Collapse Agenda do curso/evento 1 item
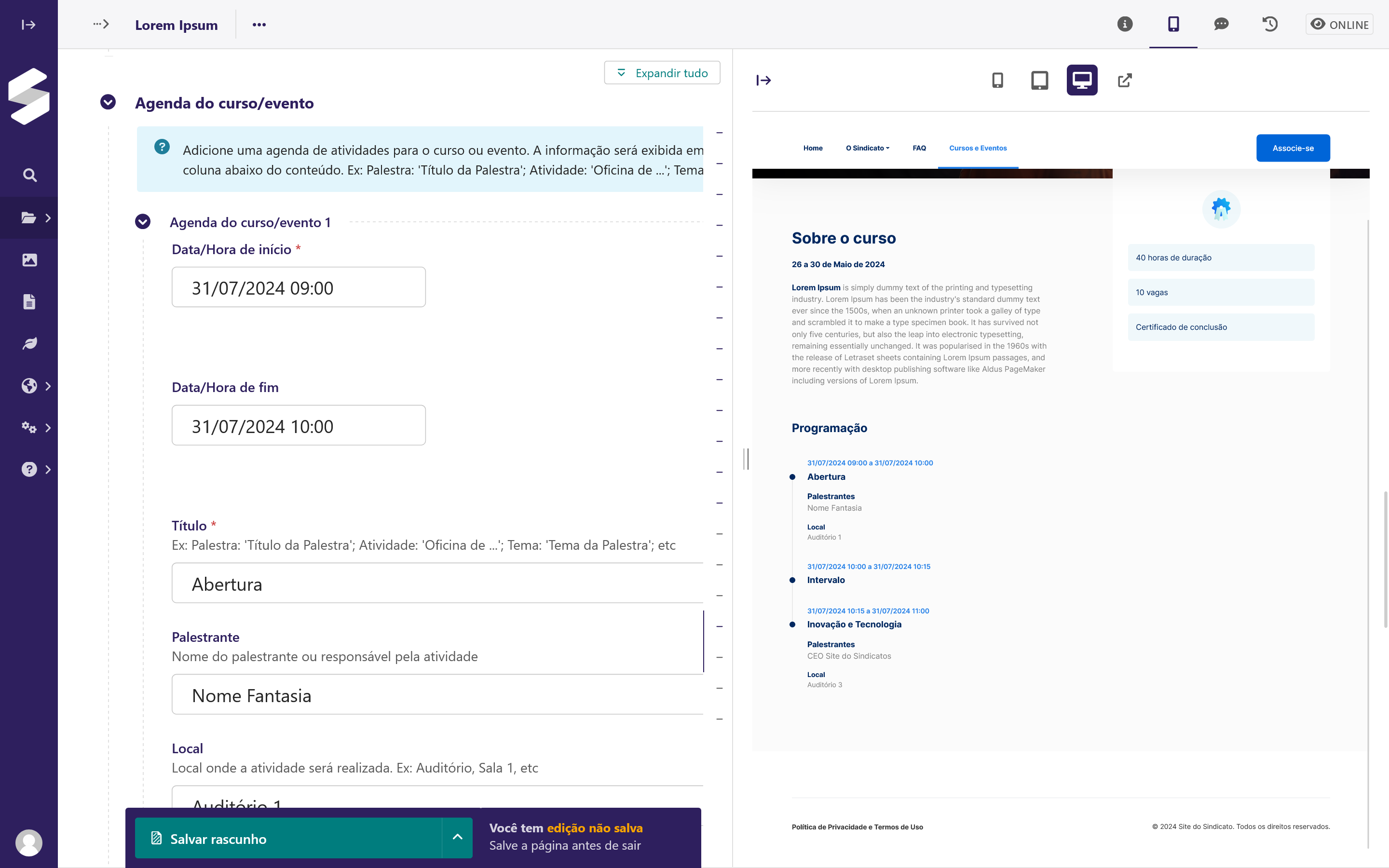Image resolution: width=1389 pixels, height=868 pixels. coord(143,222)
